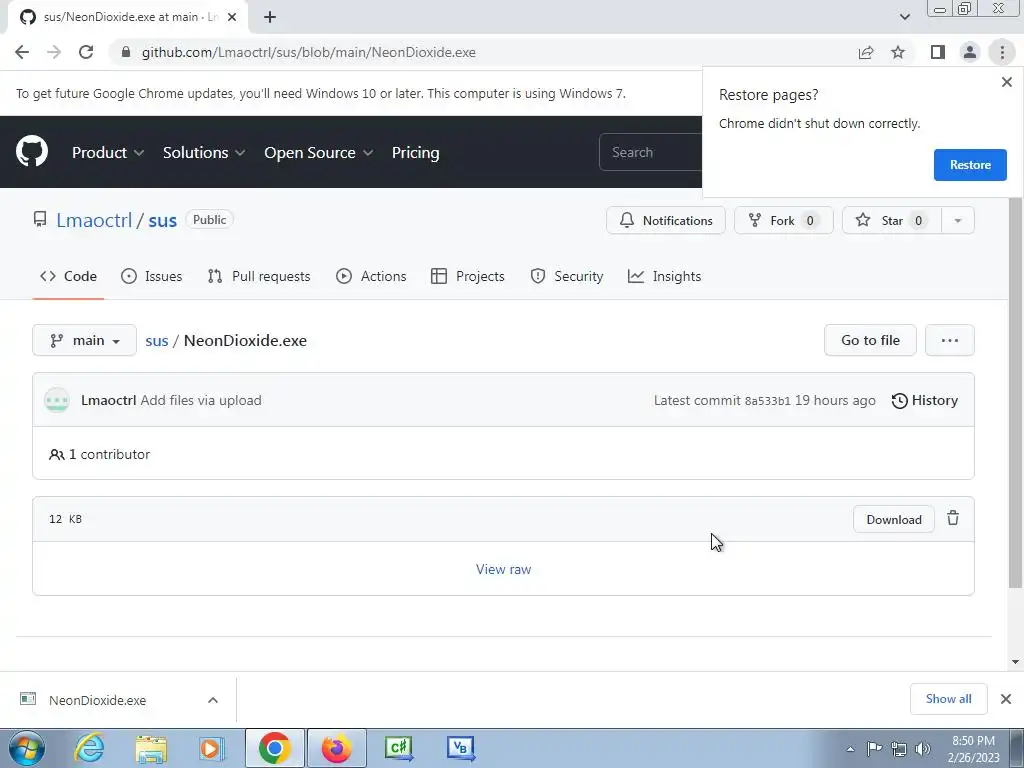This screenshot has height=768, width=1024.
Task: Open NeonDioxide.exe item in downloads bar
Action: (x=97, y=700)
